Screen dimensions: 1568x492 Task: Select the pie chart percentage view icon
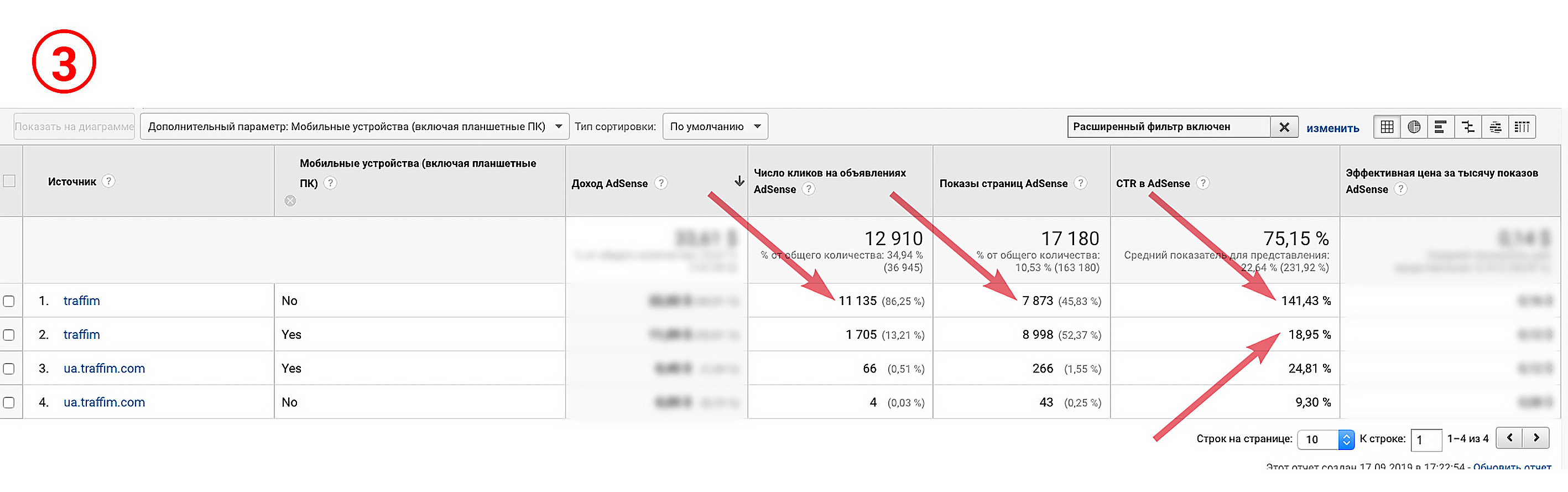point(1414,127)
